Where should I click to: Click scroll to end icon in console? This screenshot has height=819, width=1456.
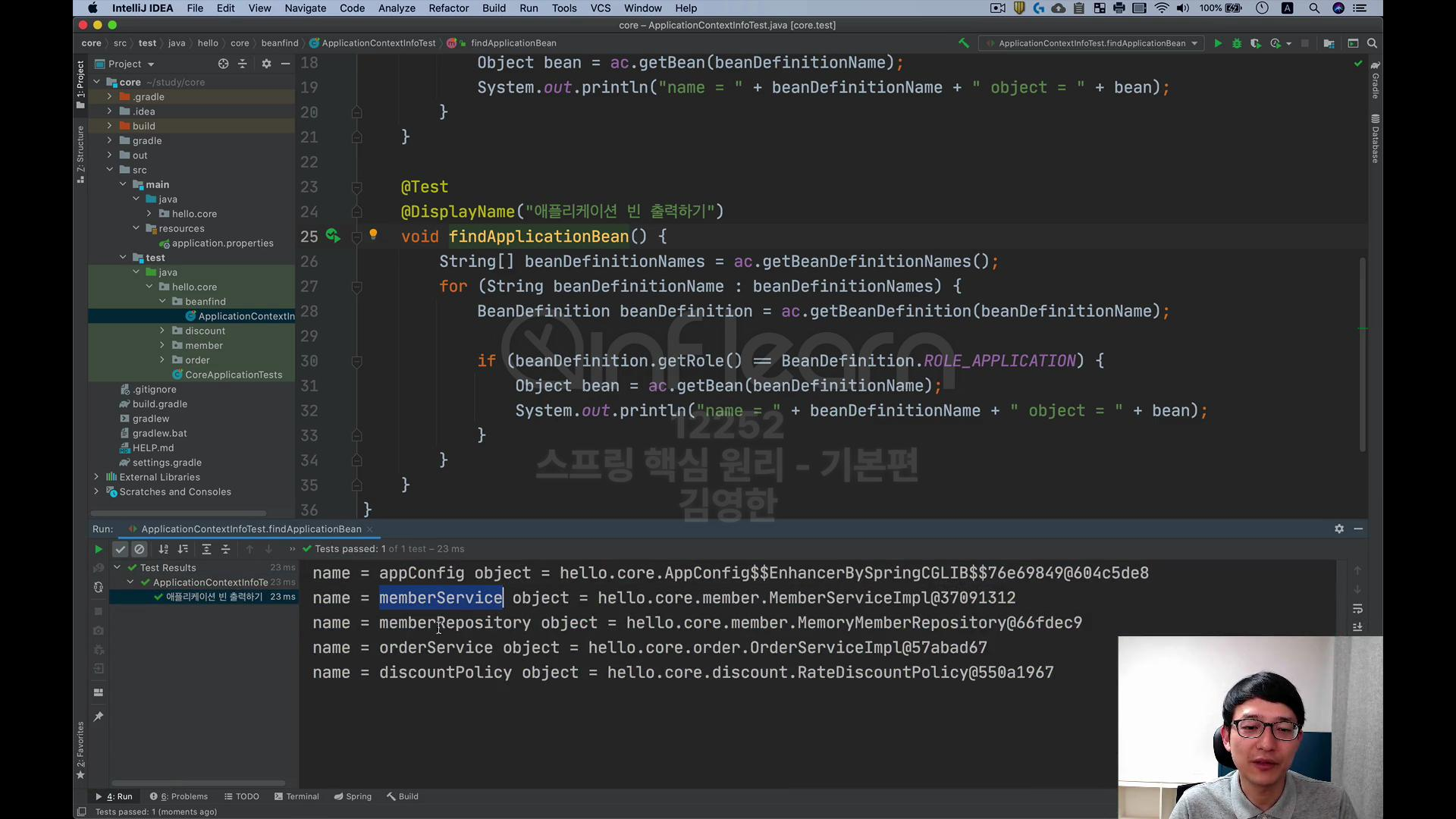click(1357, 627)
